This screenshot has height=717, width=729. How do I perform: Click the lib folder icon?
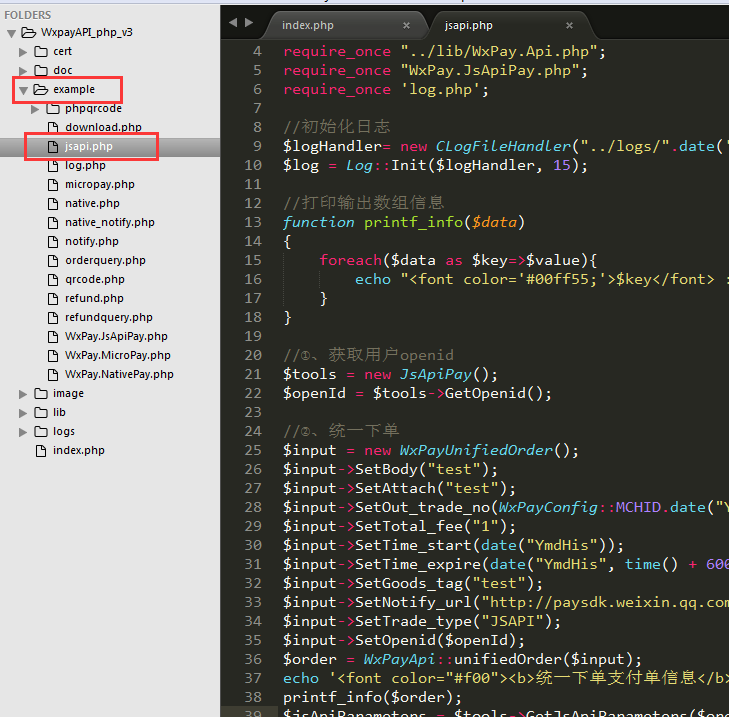[x=41, y=412]
